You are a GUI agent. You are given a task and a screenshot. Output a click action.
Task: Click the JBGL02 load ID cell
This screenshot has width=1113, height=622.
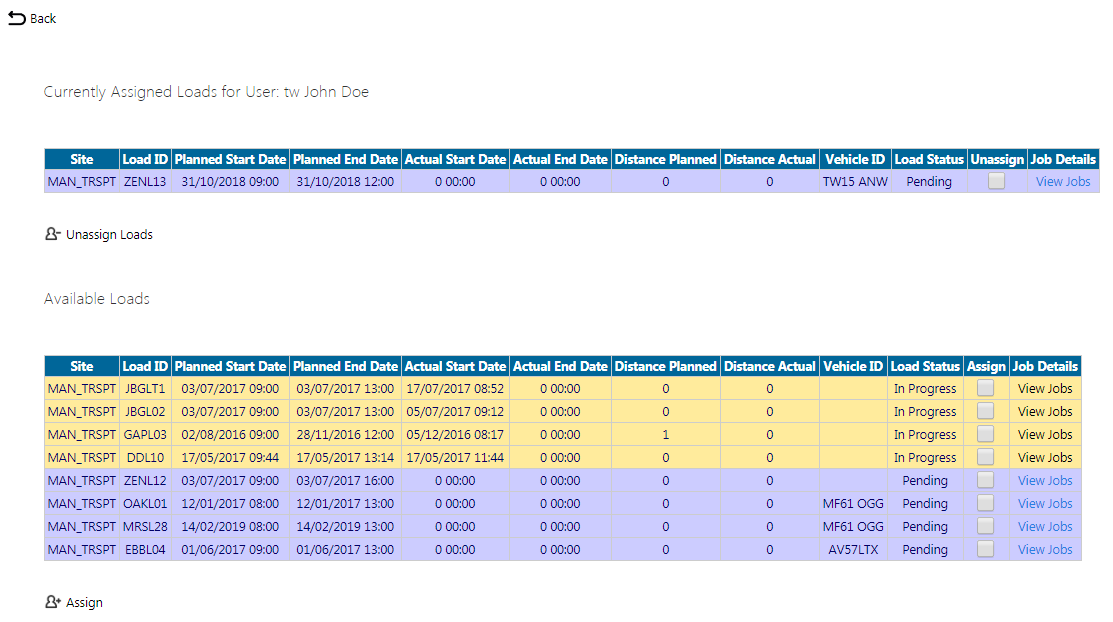point(145,412)
